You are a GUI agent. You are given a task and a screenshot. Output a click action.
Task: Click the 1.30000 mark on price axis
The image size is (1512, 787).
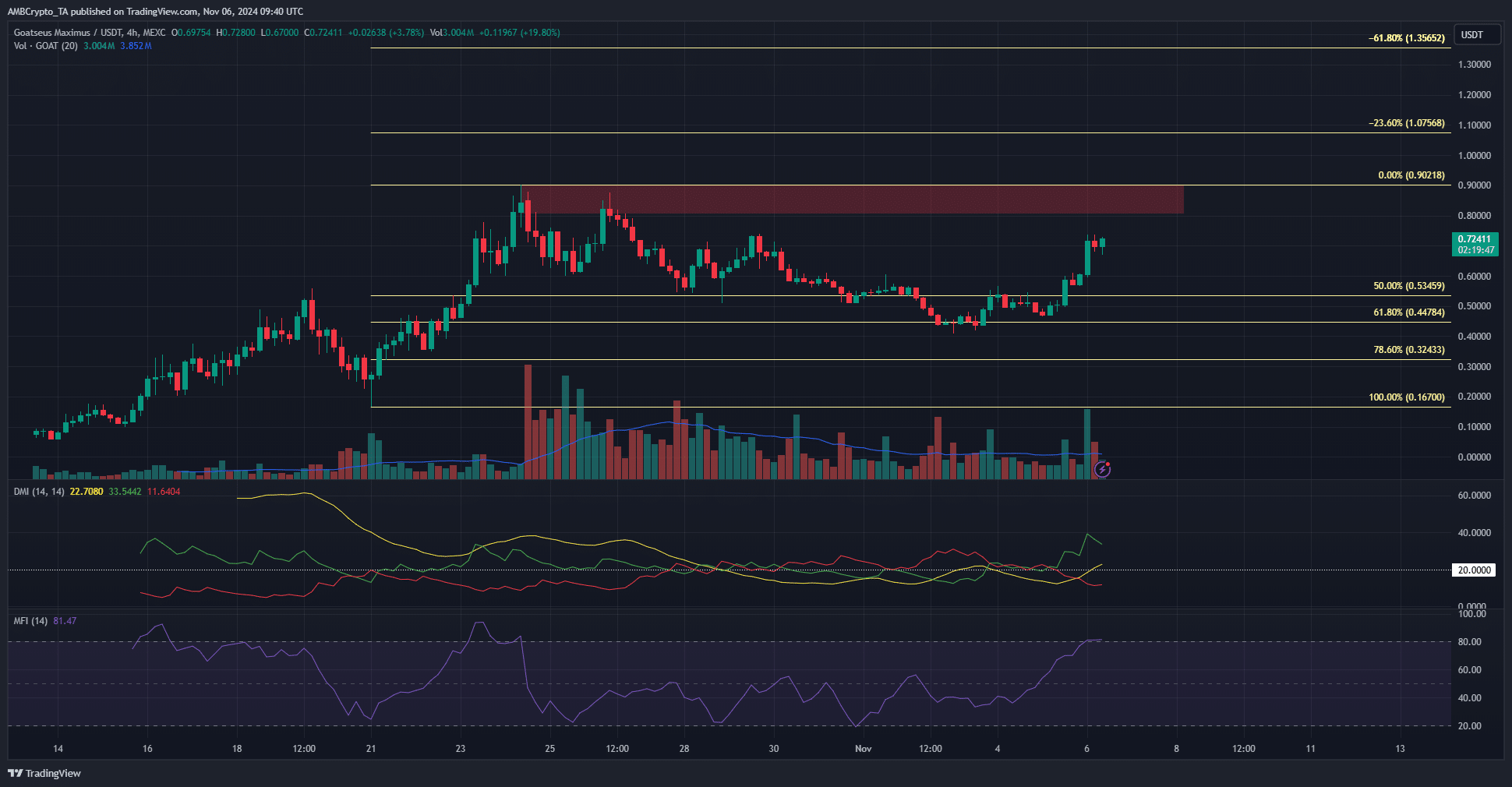click(x=1474, y=65)
